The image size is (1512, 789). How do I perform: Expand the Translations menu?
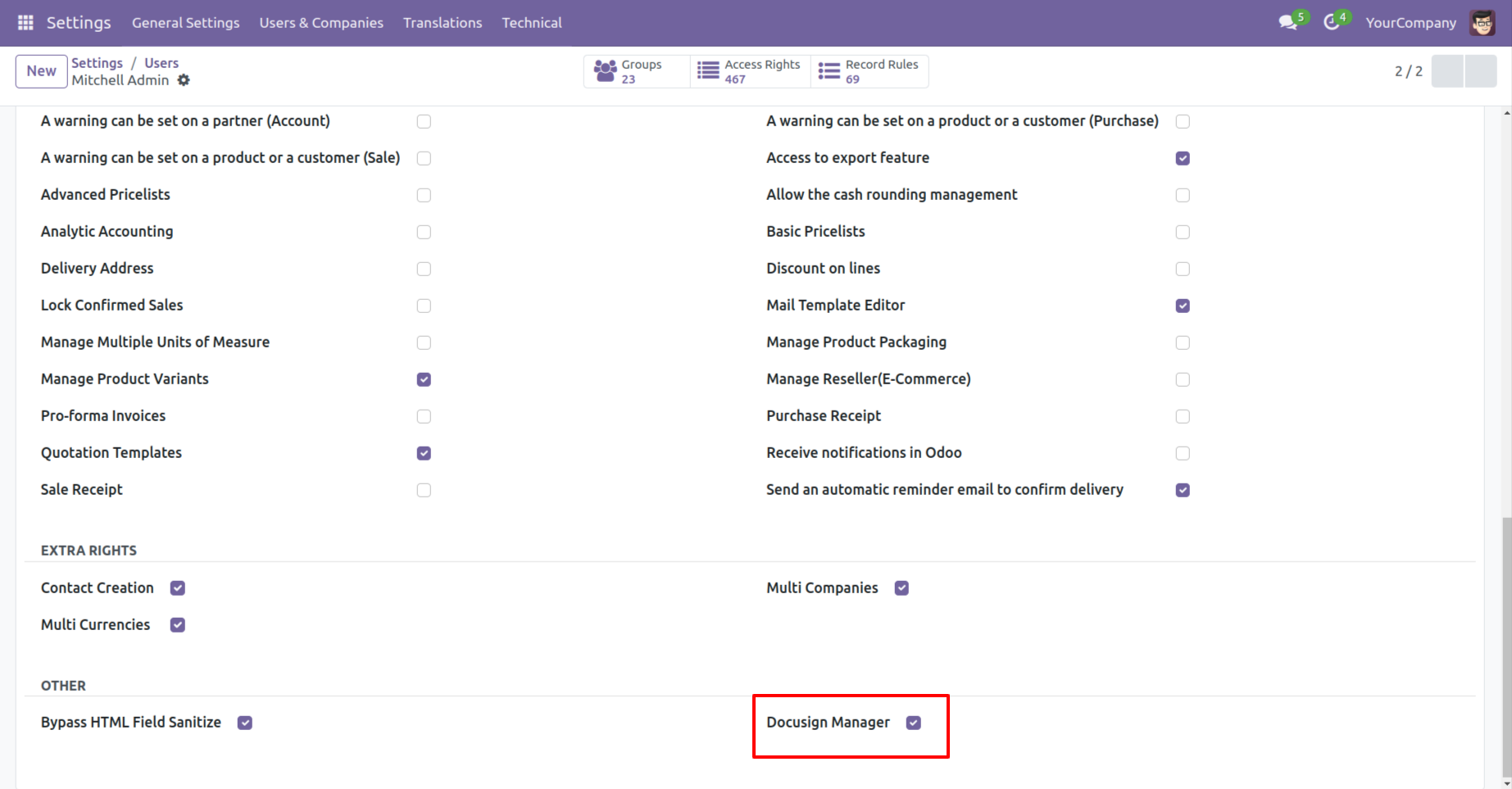(x=443, y=23)
